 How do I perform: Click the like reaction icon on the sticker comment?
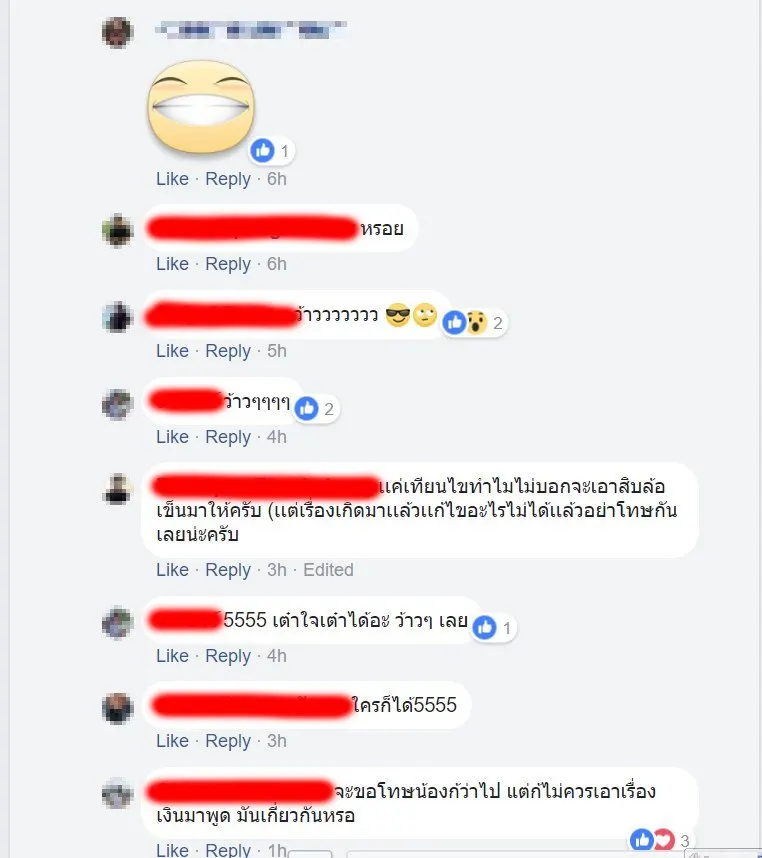(262, 150)
